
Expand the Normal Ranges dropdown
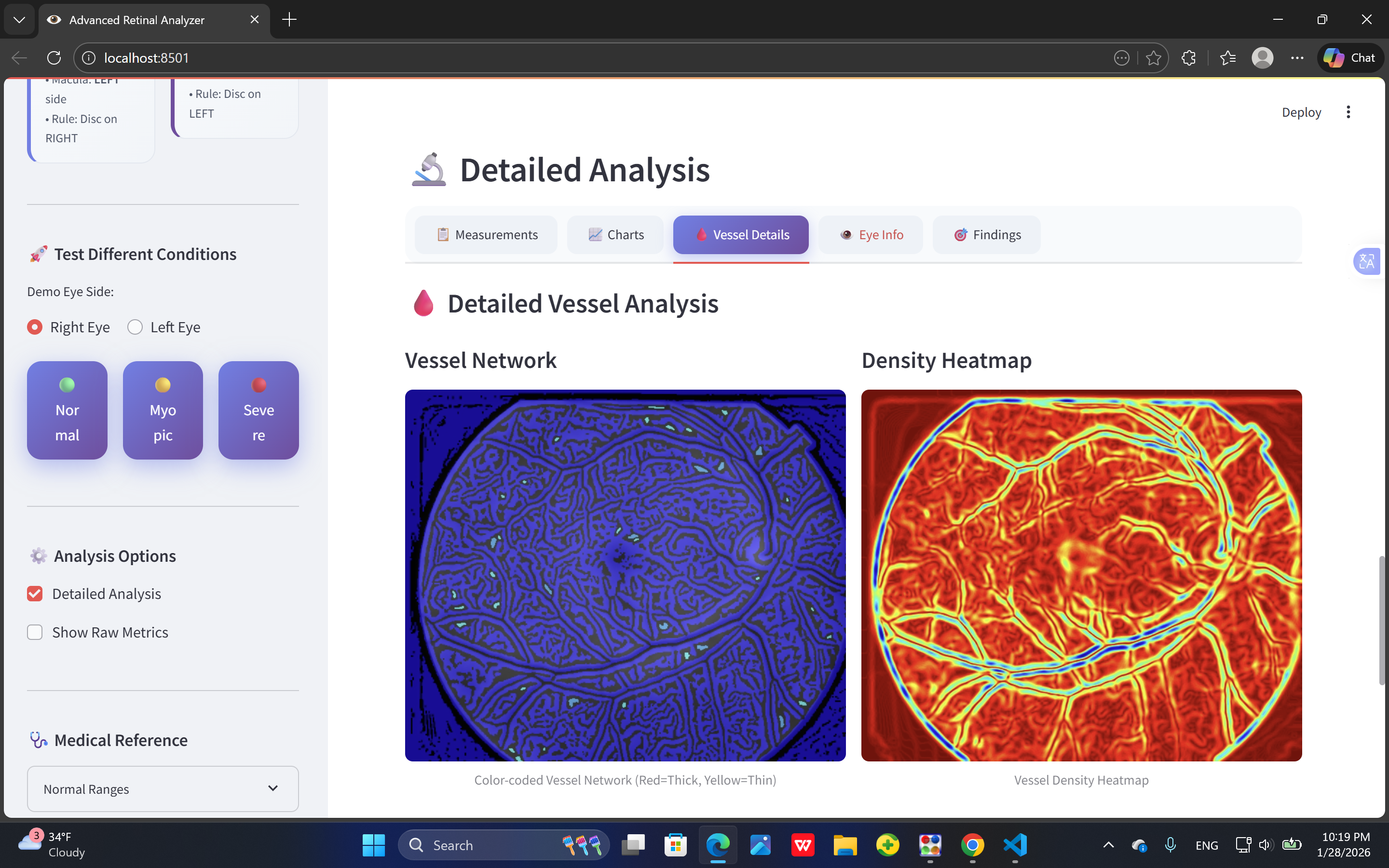click(163, 789)
